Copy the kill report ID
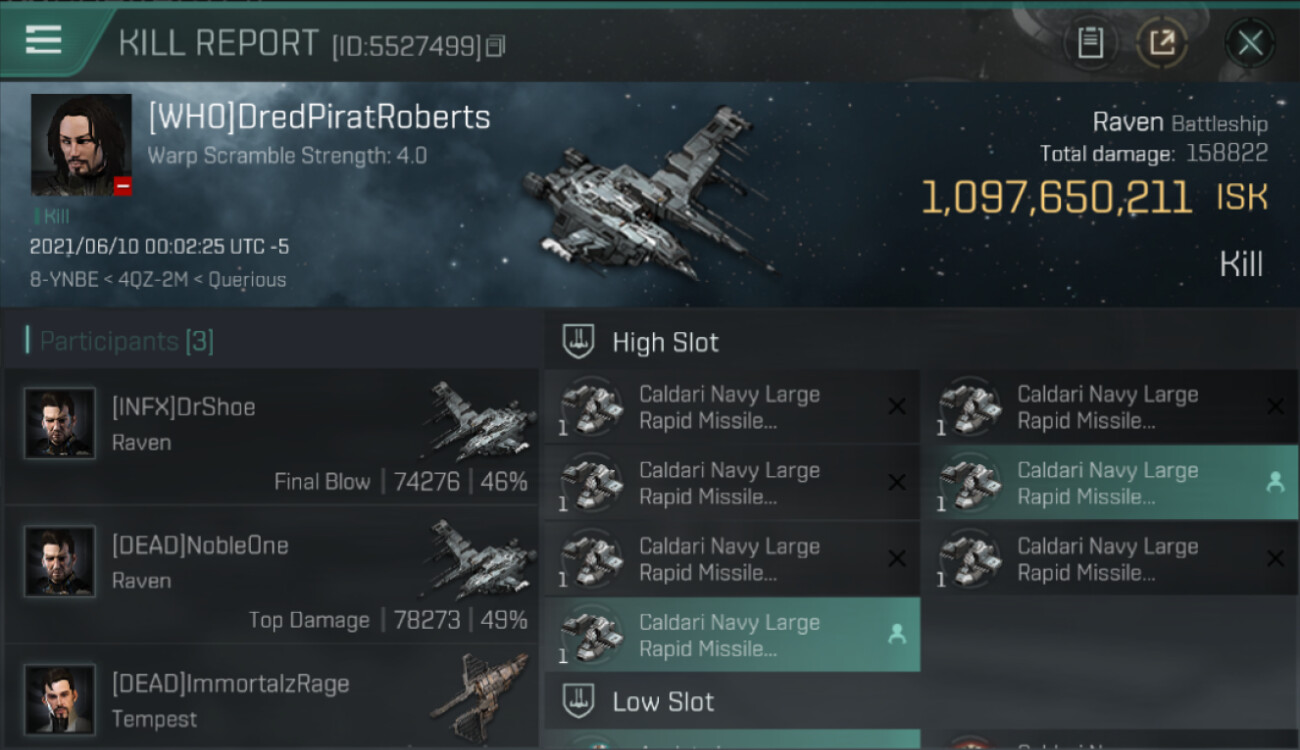Image resolution: width=1300 pixels, height=750 pixels. point(496,46)
